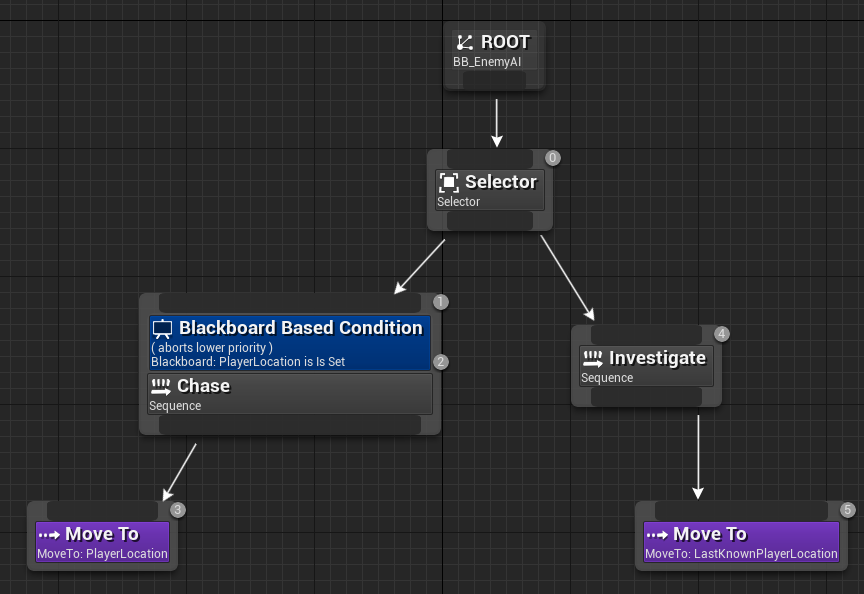This screenshot has height=594, width=864.
Task: Select the BB_EnemyAI blackboard label
Action: point(487,62)
